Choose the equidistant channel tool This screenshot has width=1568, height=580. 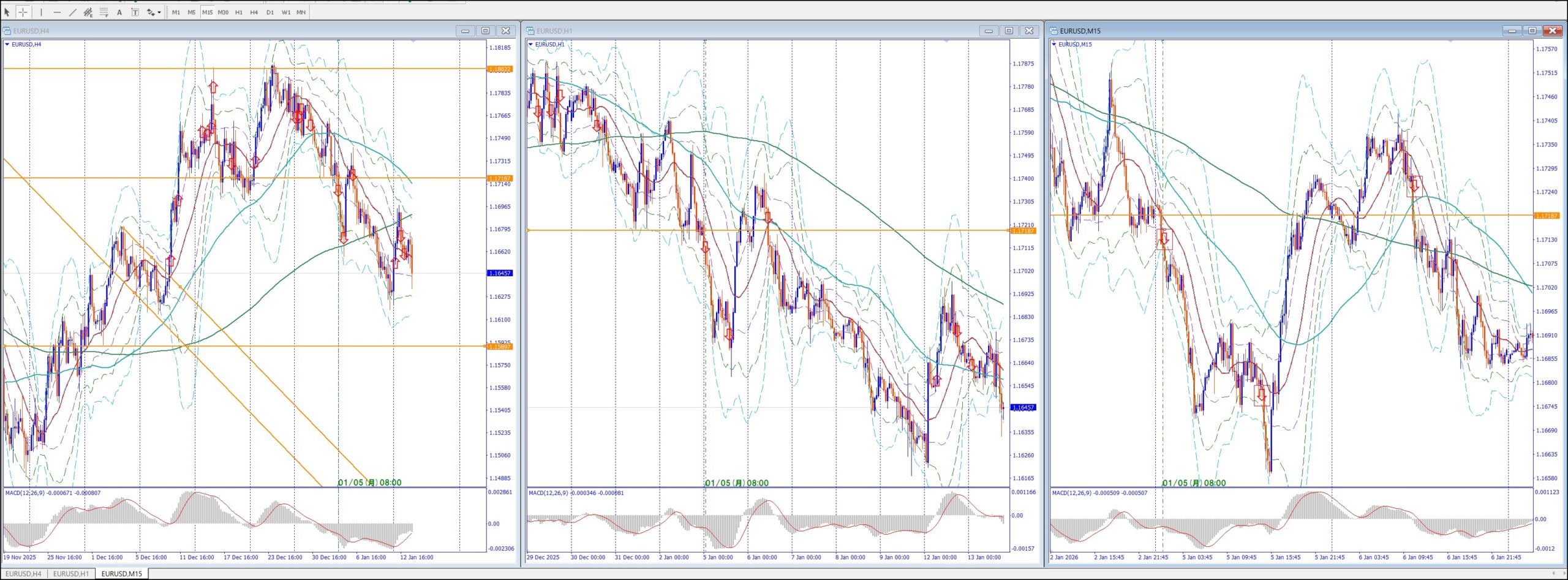88,12
